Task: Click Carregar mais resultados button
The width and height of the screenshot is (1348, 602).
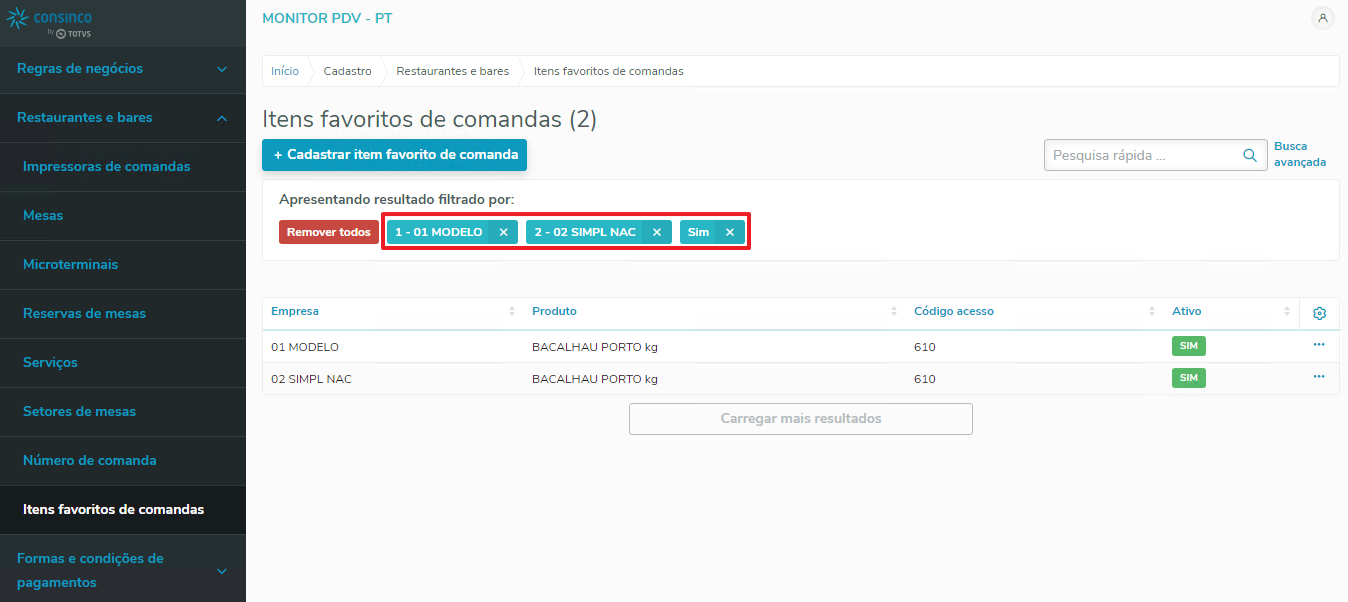Action: click(x=801, y=419)
